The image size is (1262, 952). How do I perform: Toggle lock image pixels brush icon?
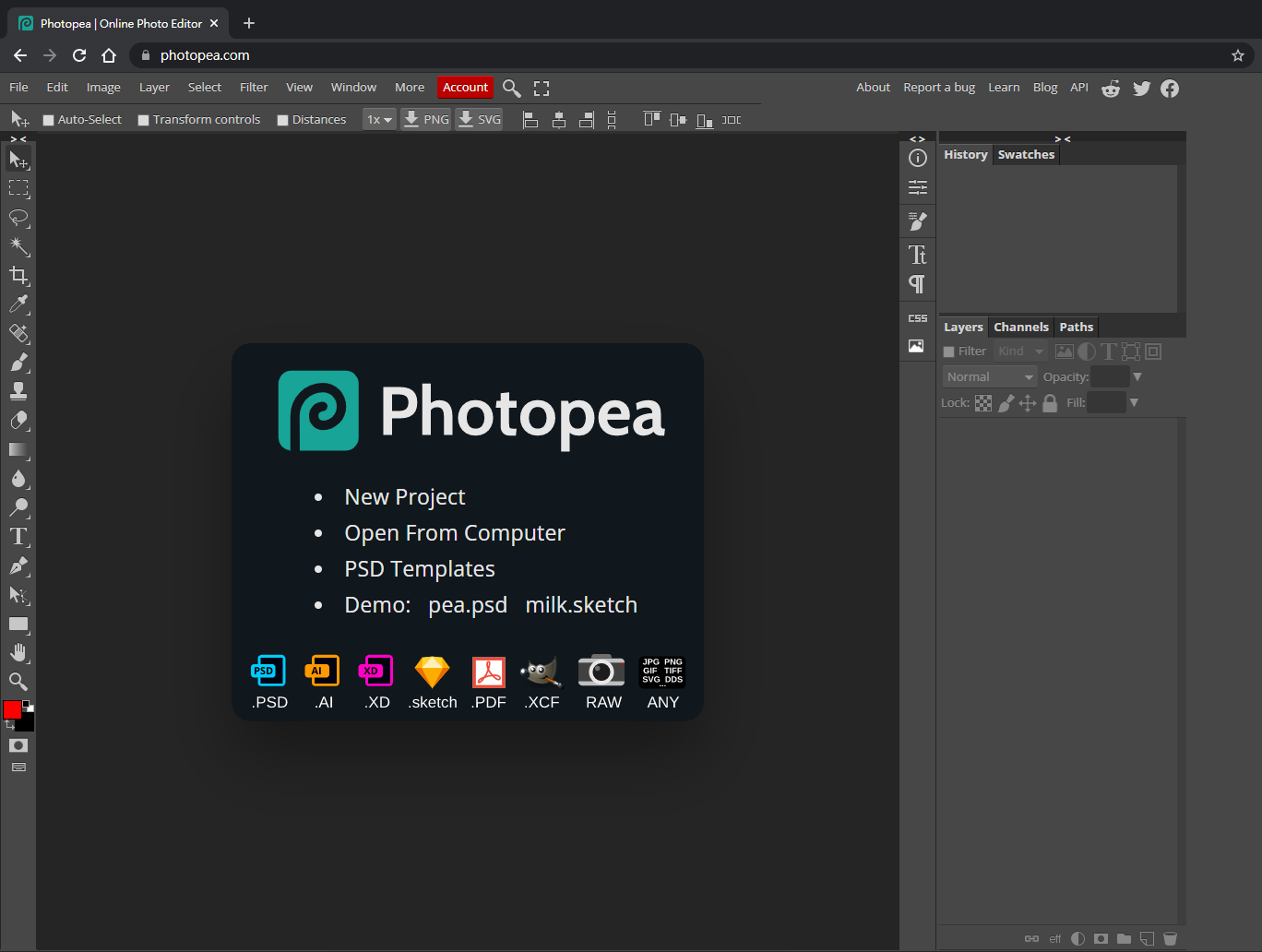(x=1006, y=403)
